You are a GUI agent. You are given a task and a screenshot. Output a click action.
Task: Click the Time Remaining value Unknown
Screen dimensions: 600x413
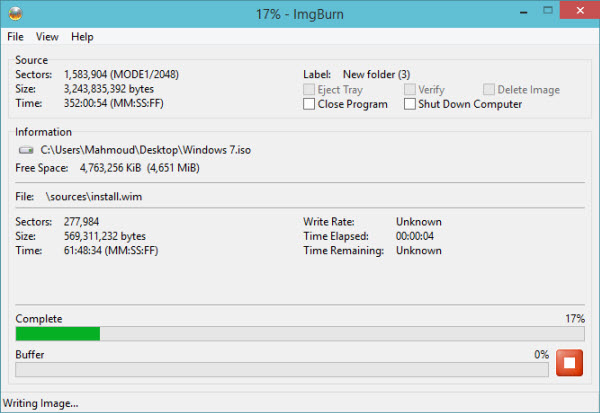pyautogui.click(x=419, y=251)
